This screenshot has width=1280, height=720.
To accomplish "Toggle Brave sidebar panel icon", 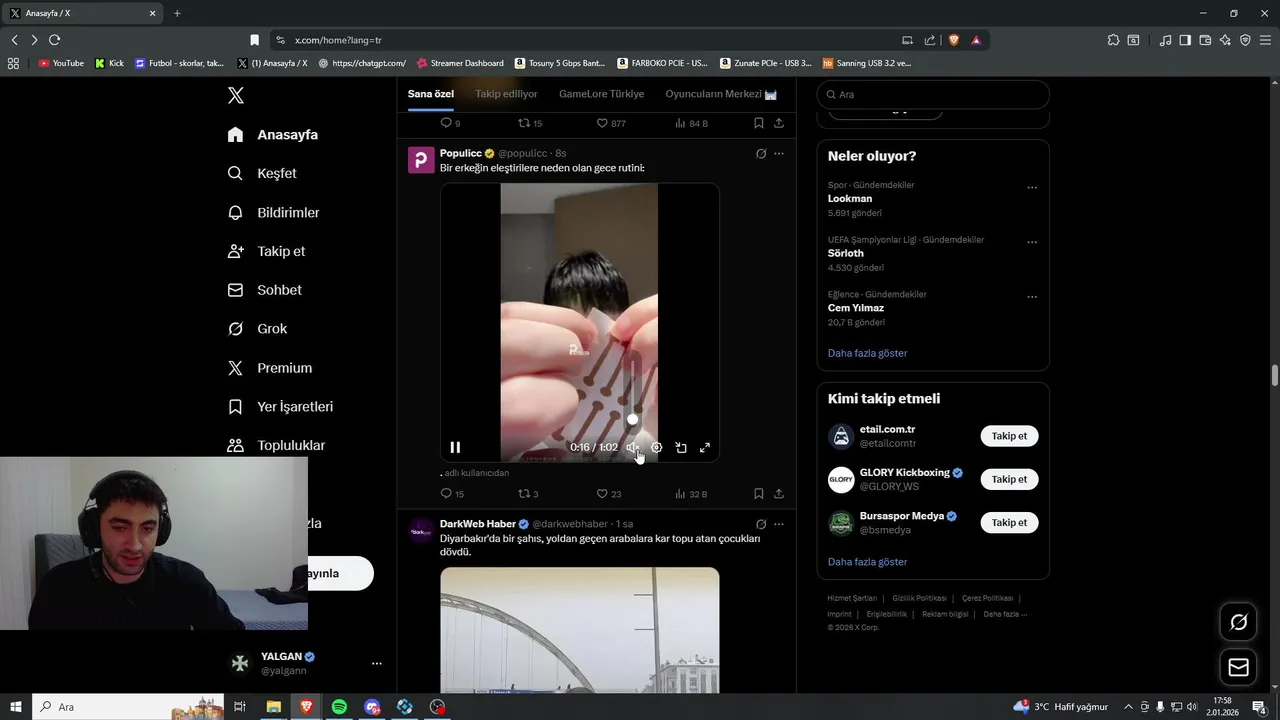I will click(1185, 40).
